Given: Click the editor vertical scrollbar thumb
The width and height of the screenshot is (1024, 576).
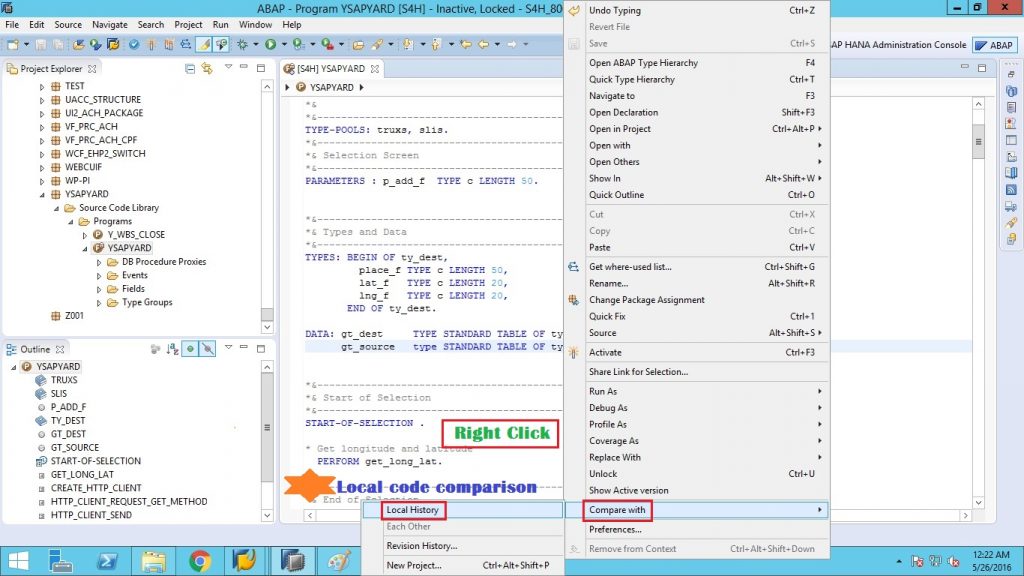Looking at the screenshot, I should pos(978,141).
